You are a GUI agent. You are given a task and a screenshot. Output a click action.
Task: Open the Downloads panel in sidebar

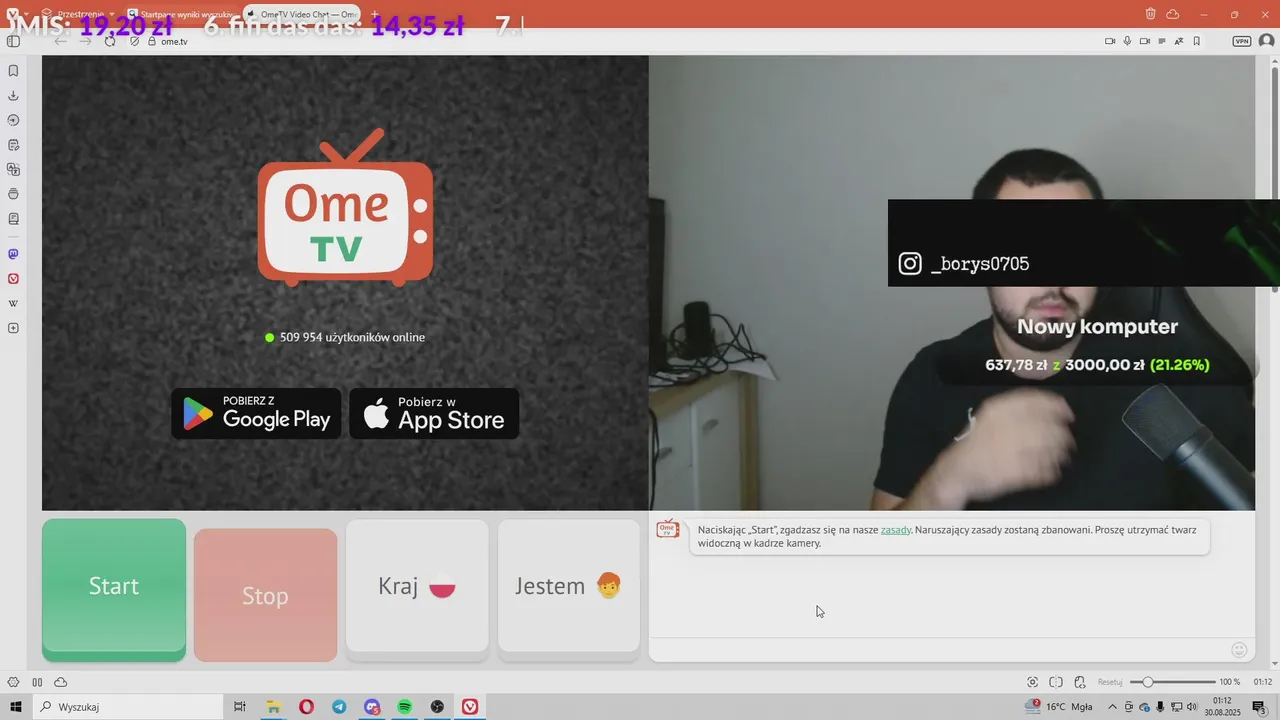13,96
